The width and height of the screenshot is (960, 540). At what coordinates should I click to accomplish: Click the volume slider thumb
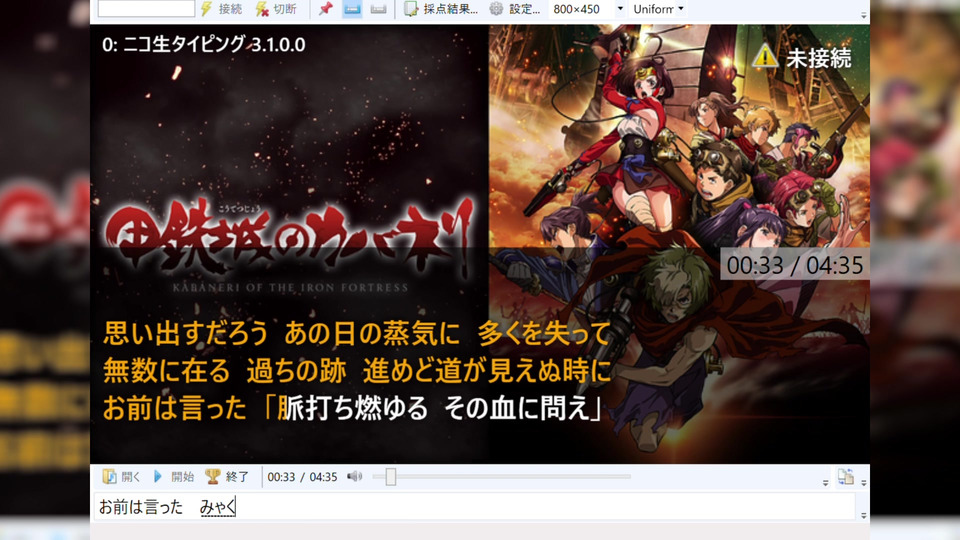pos(391,476)
